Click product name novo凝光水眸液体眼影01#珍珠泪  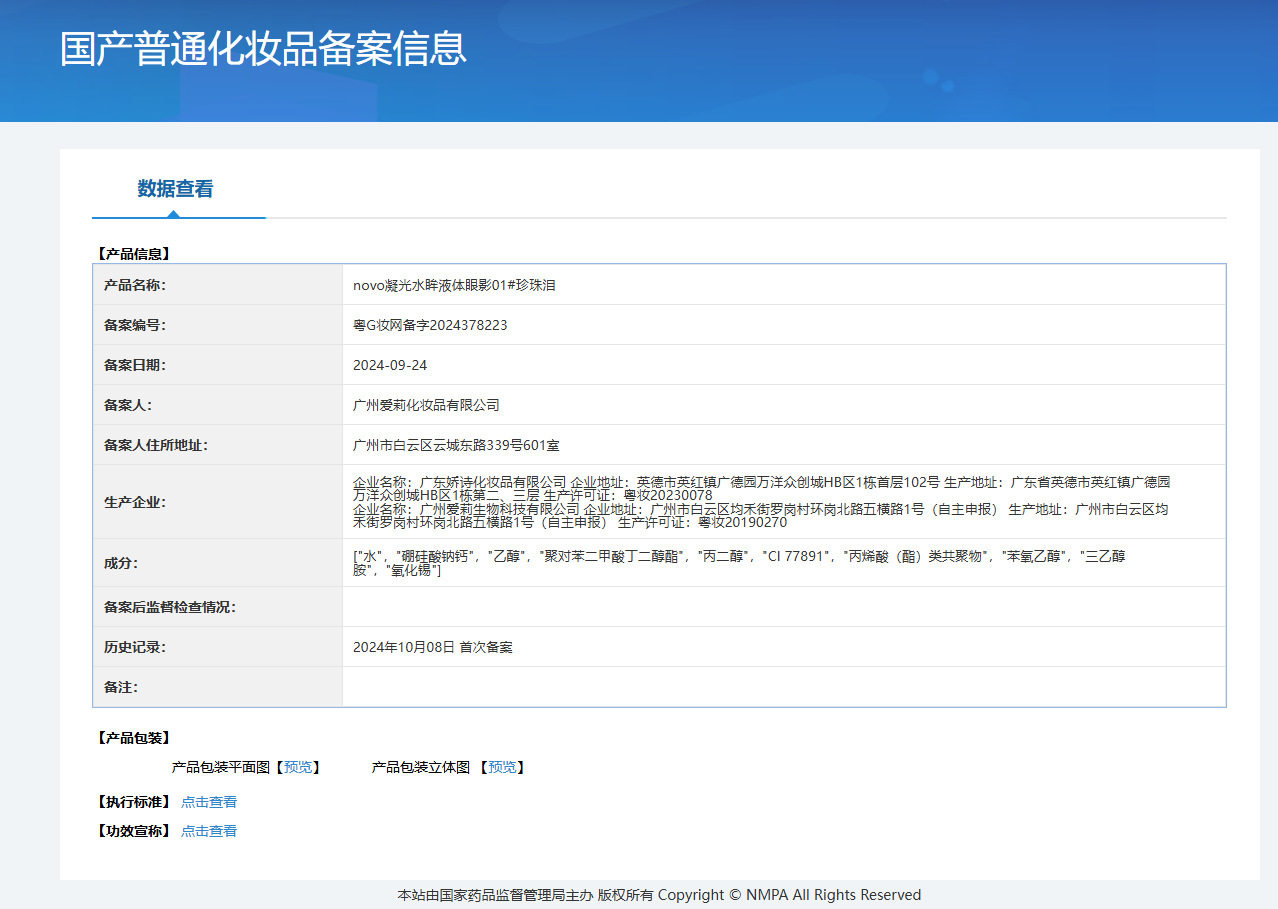454,285
